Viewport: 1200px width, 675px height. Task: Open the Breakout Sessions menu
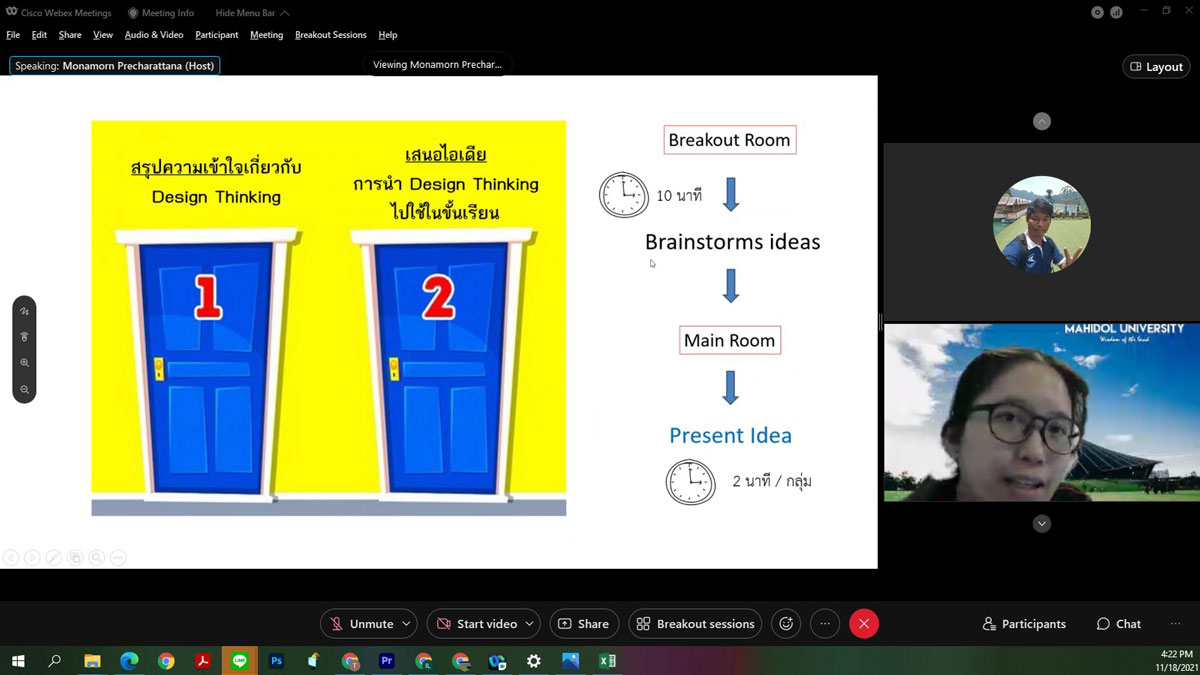[330, 35]
